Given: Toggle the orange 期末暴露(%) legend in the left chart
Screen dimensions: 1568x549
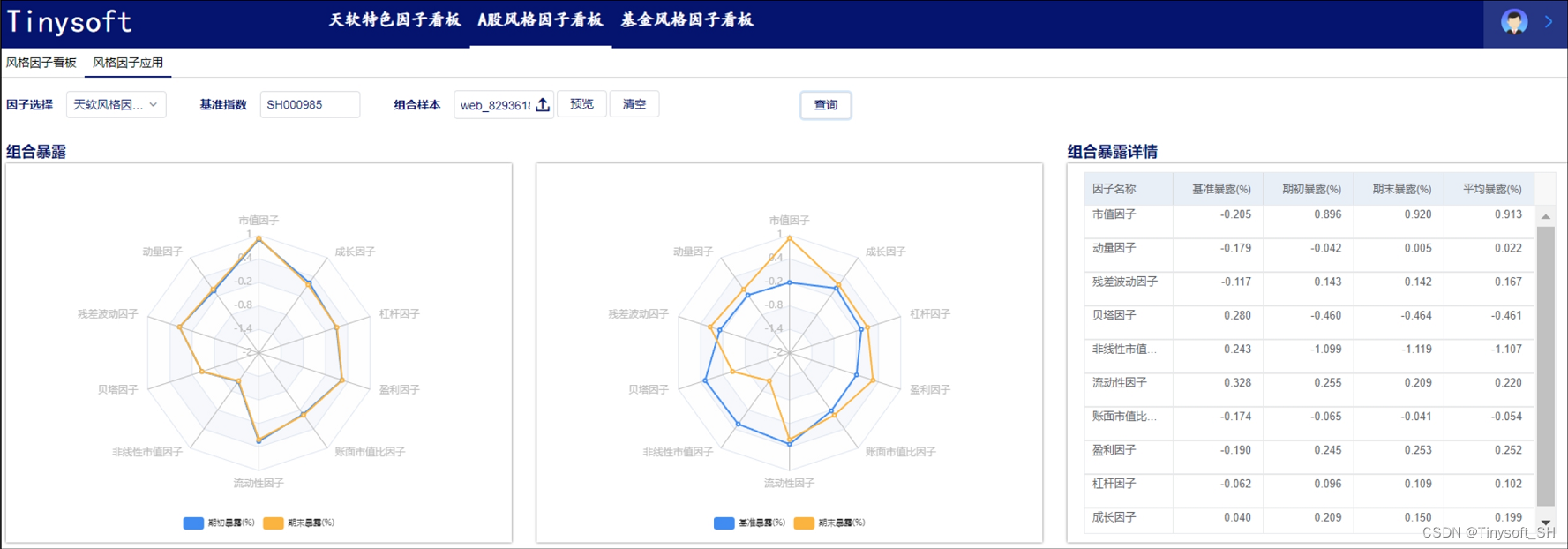Looking at the screenshot, I should (298, 523).
